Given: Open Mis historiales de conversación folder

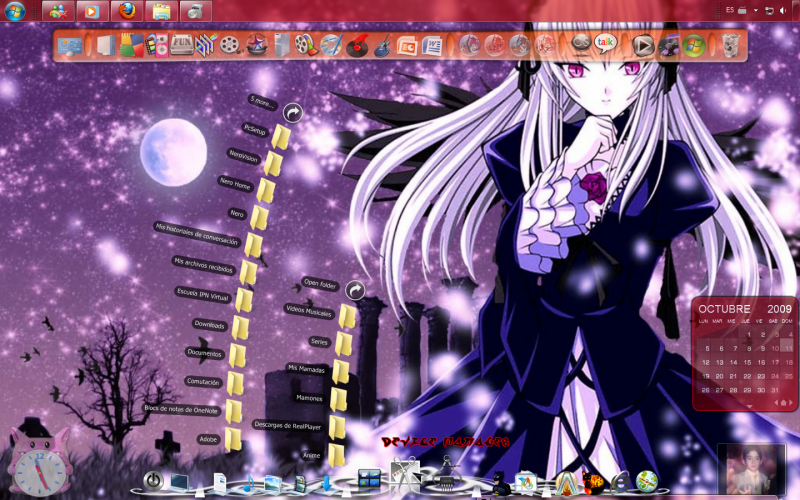Looking at the screenshot, I should pos(253,245).
